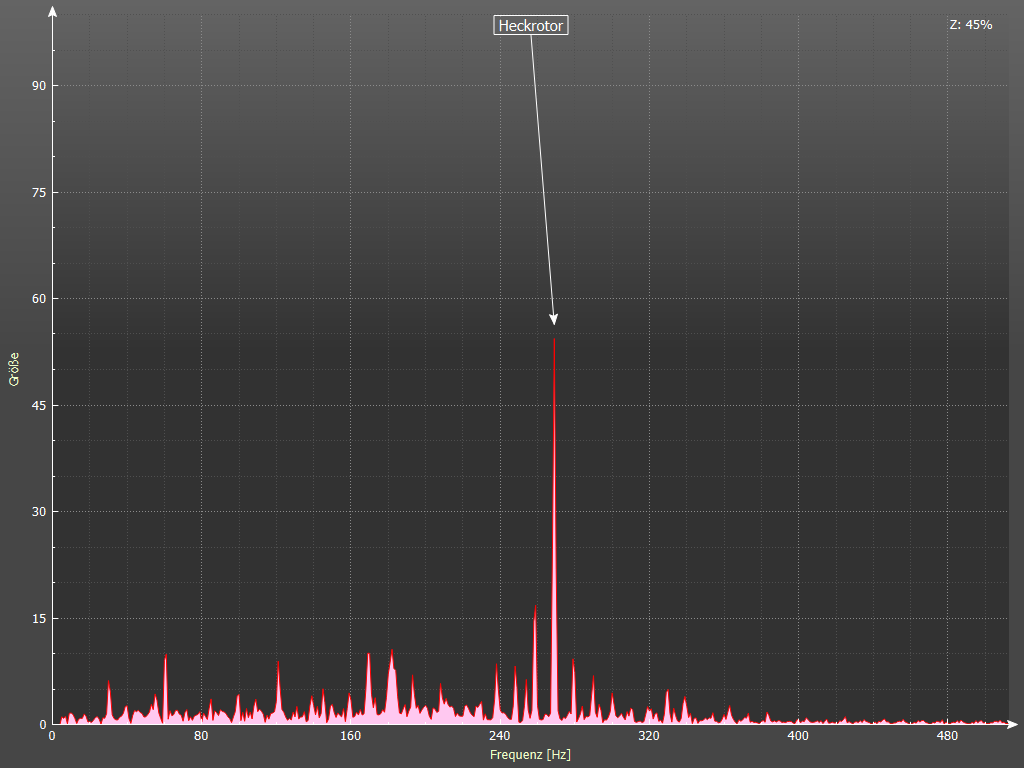Image resolution: width=1024 pixels, height=768 pixels.
Task: Click the 45 tick label on the vertical axis
Action: [39, 405]
